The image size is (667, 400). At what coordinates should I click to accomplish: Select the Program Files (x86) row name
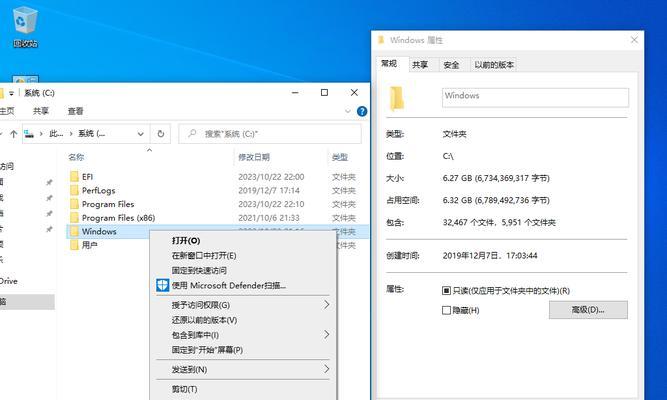click(x=118, y=217)
